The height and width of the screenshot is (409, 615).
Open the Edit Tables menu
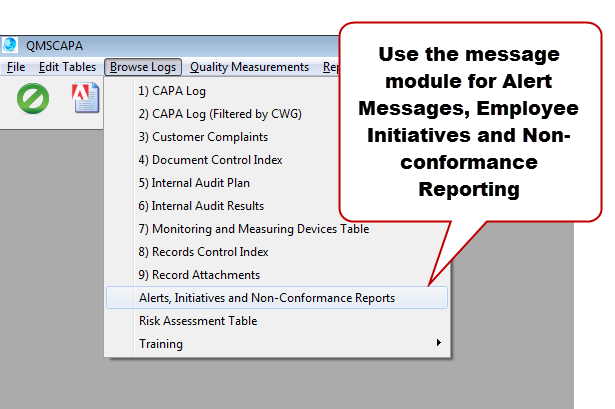point(67,67)
